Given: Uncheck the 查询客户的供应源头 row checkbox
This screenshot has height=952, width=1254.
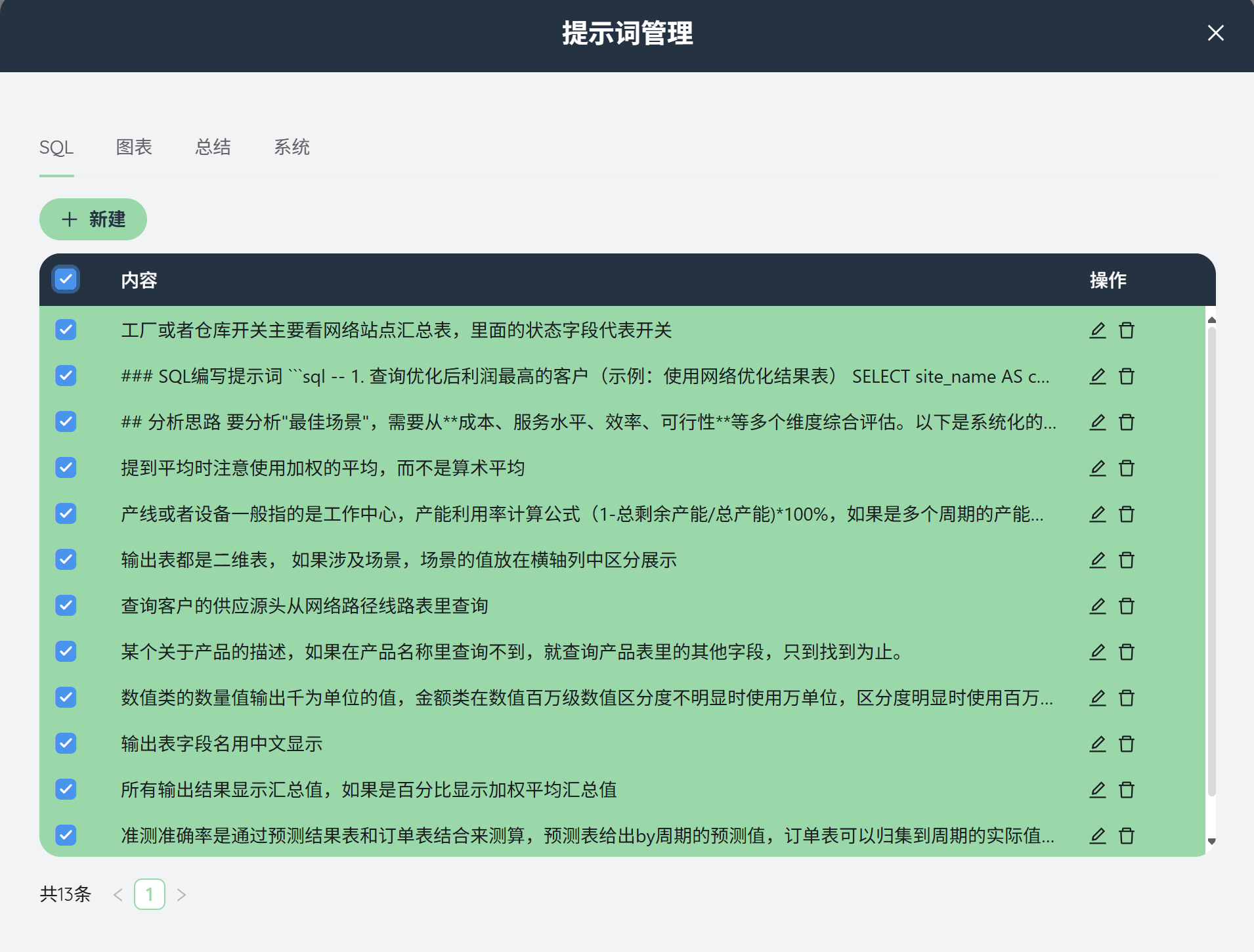Looking at the screenshot, I should click(x=66, y=605).
